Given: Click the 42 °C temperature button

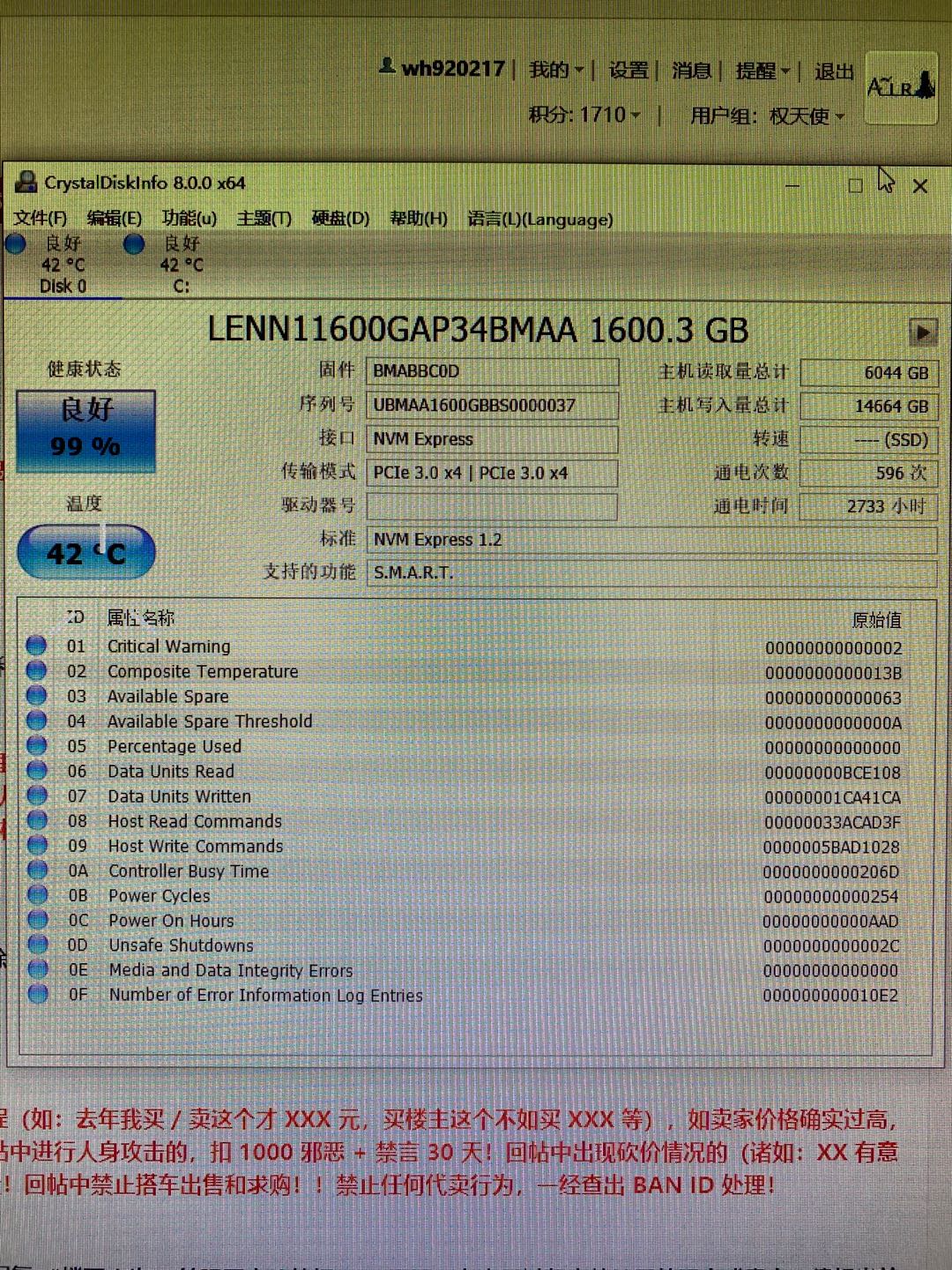Looking at the screenshot, I should (x=86, y=553).
